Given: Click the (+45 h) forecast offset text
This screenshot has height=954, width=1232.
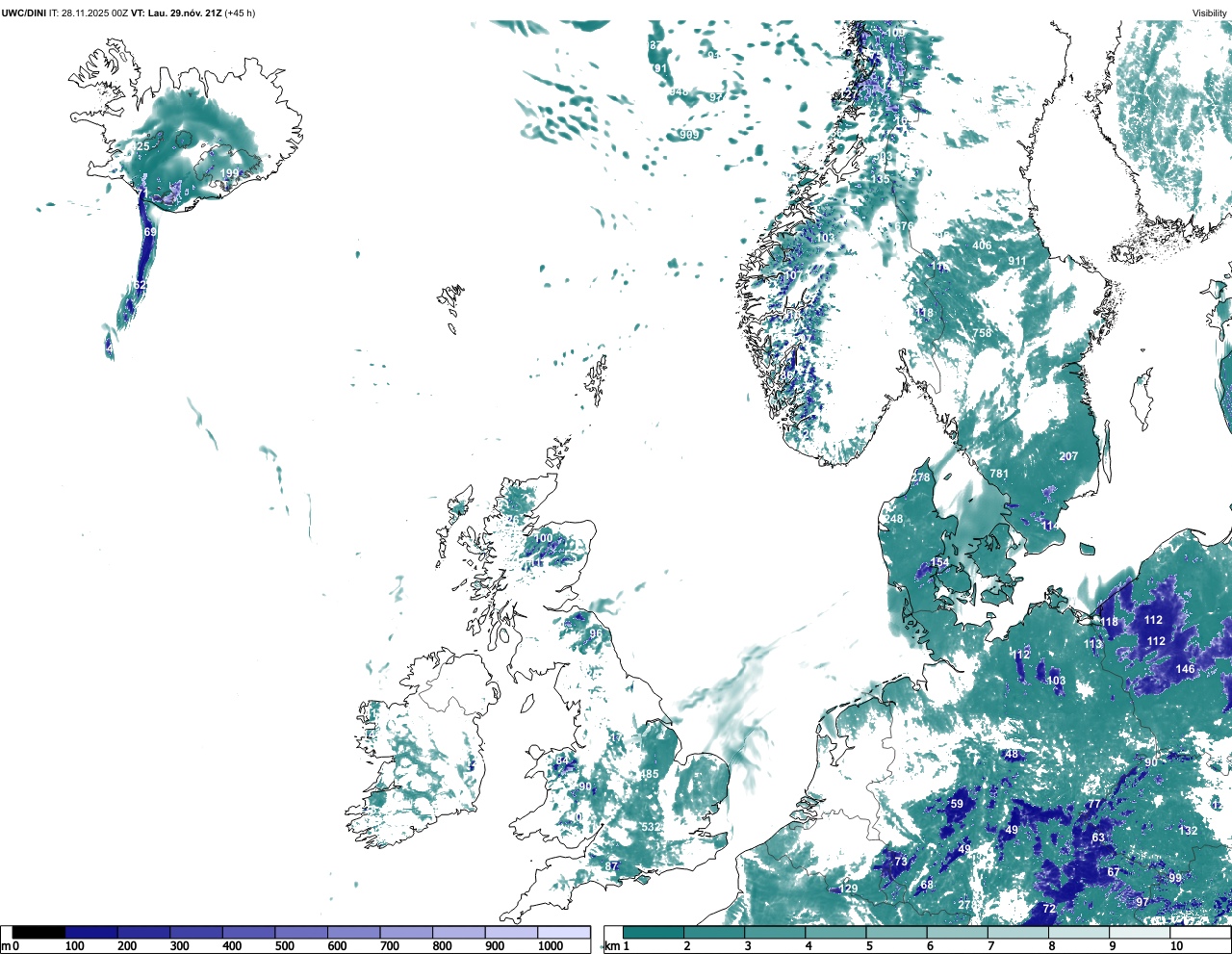Looking at the screenshot, I should point(240,13).
